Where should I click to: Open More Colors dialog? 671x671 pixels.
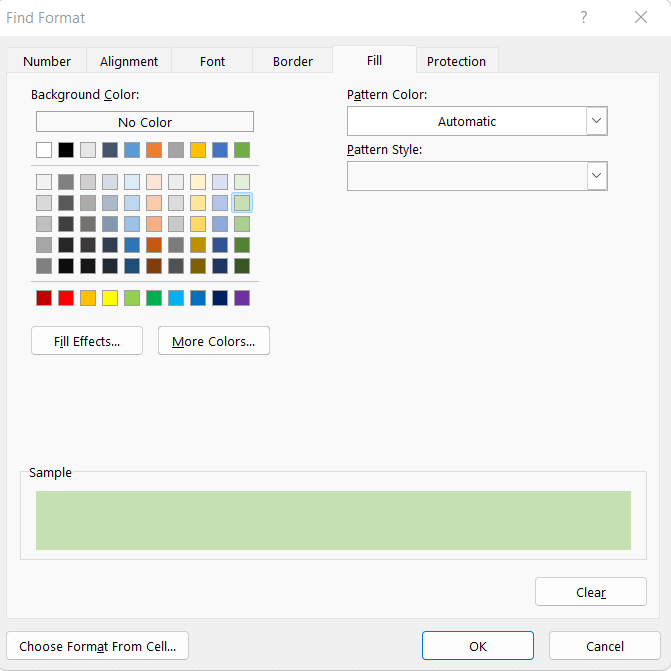click(214, 341)
